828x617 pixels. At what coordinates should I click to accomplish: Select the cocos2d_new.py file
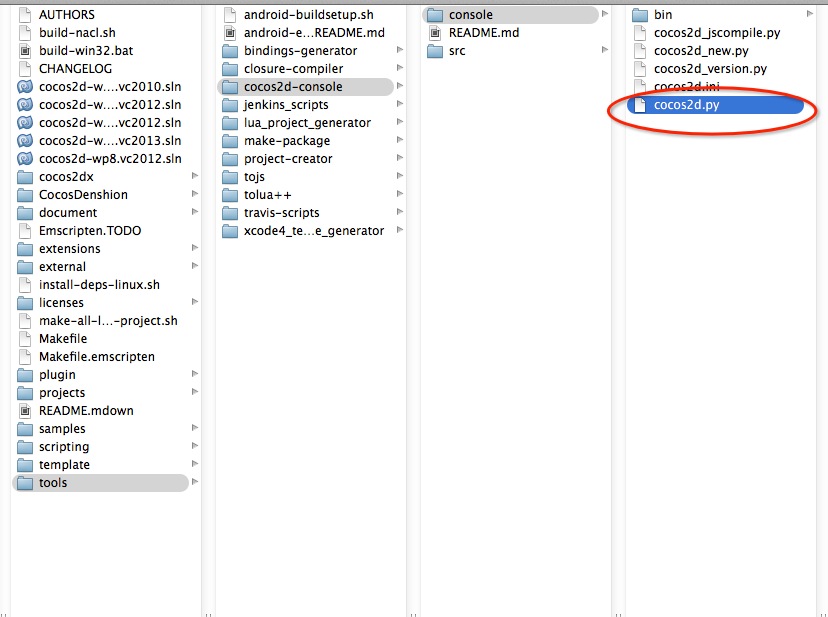click(x=701, y=51)
